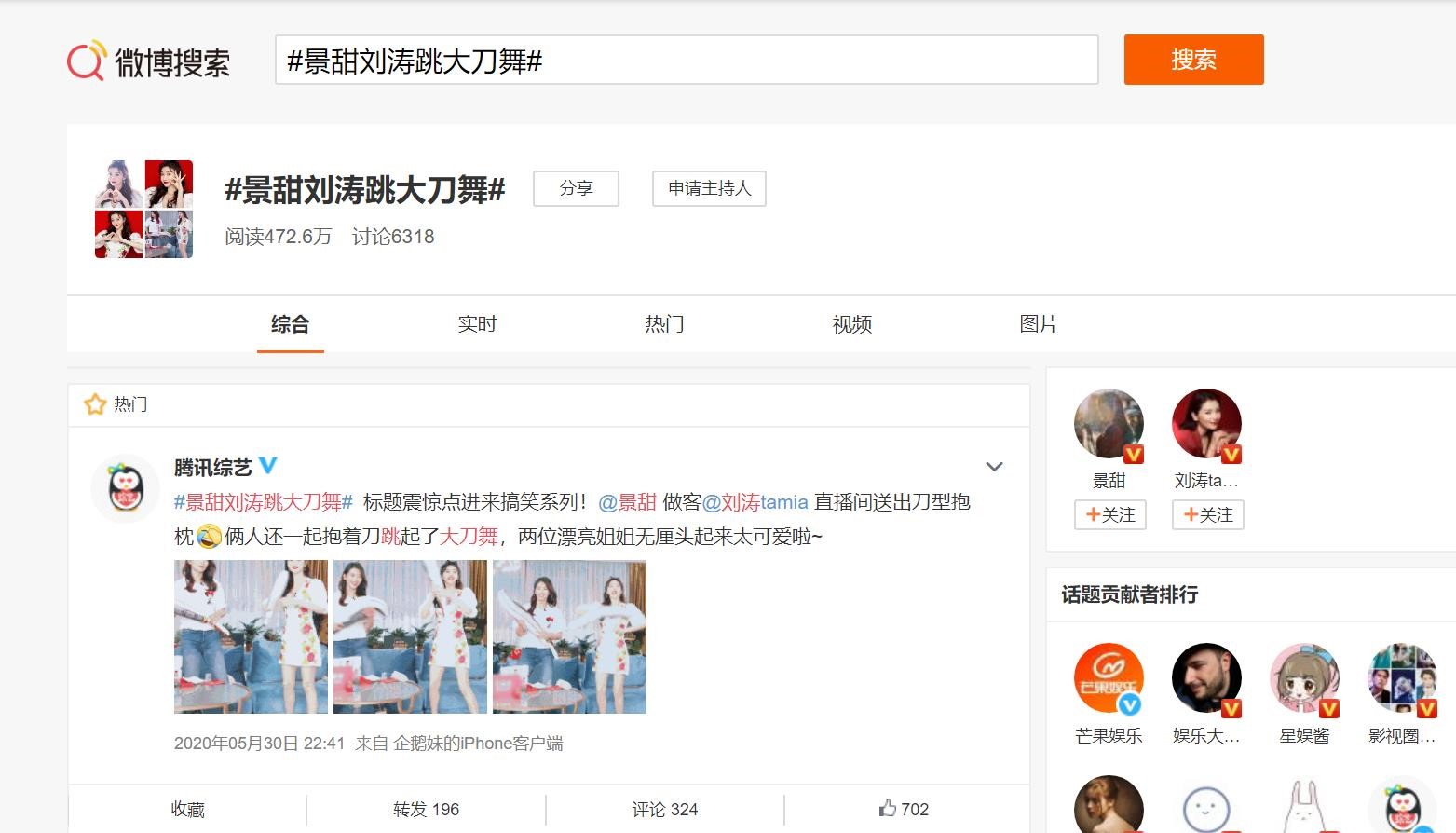The width and height of the screenshot is (1456, 833).
Task: Open the 娱乐大… contributor name
Action: pos(1207,736)
